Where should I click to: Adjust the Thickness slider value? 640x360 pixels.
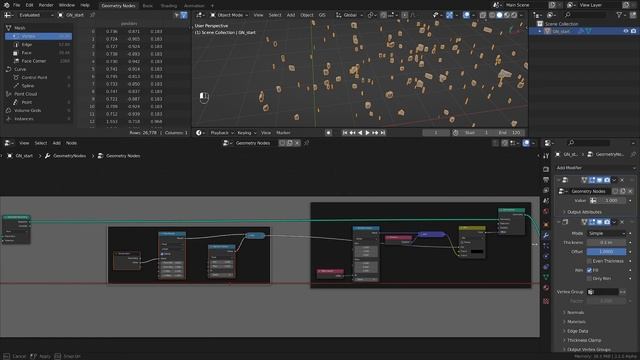(606, 242)
